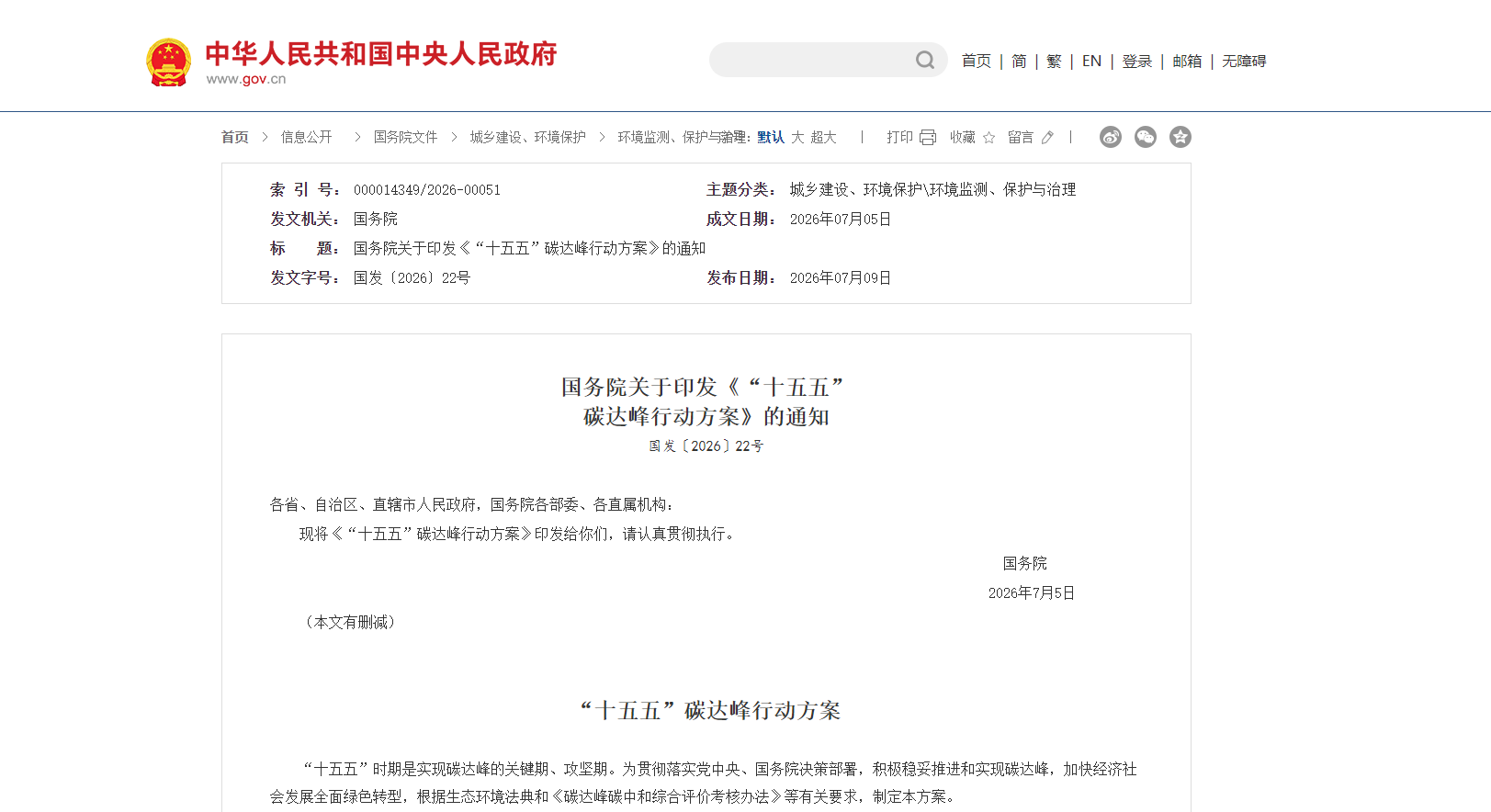Screen dimensions: 1491x812
Task: Click the favorite star outline icon
Action: 988,137
